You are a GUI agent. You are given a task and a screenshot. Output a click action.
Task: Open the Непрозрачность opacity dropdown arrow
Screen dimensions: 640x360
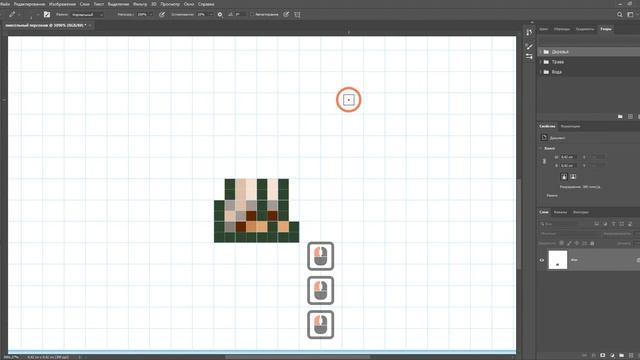point(151,14)
